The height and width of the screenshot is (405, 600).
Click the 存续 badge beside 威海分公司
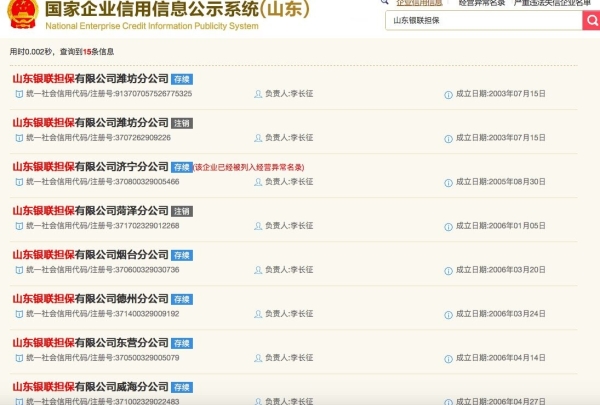[182, 387]
